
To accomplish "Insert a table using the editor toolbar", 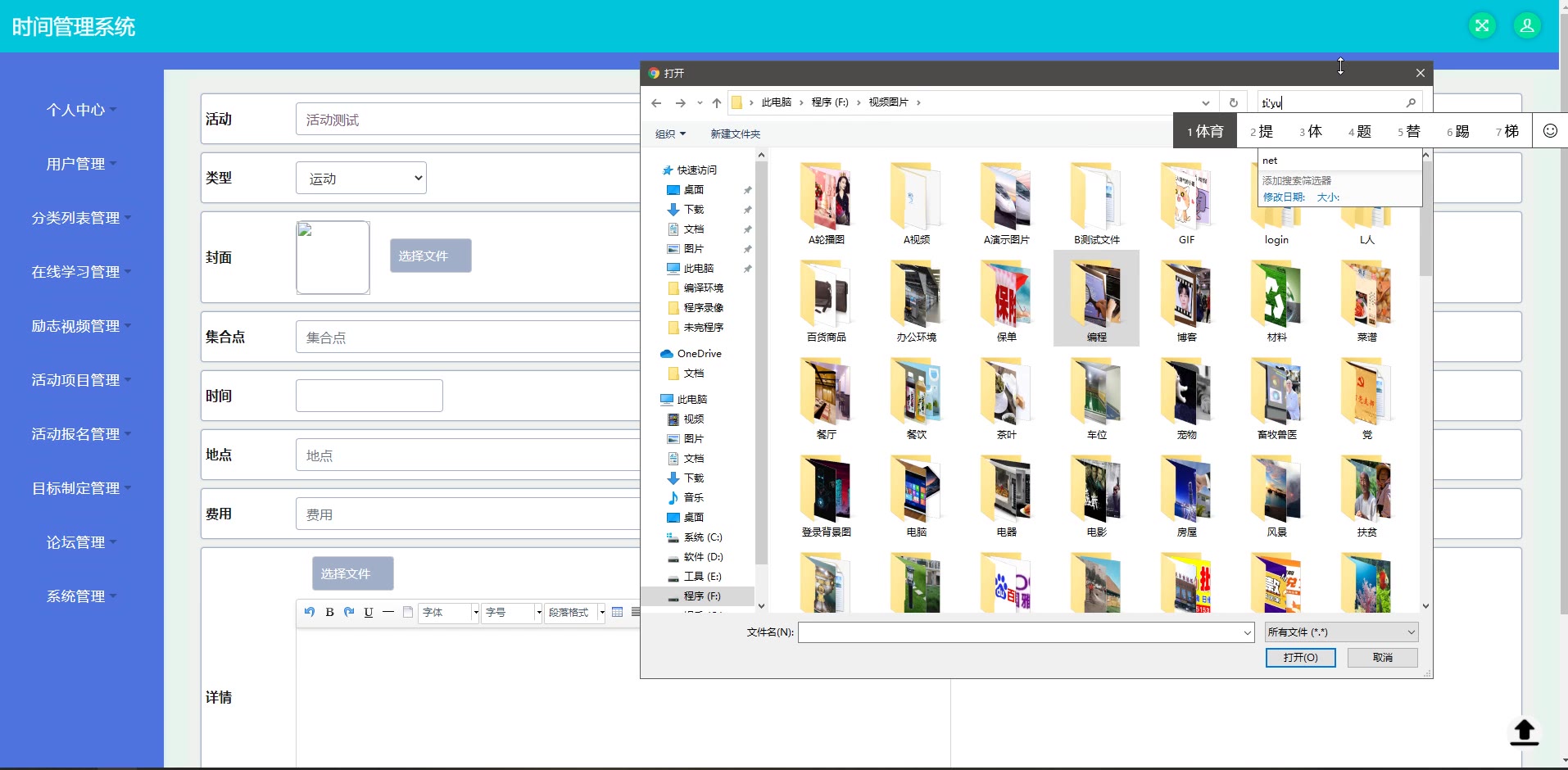I will click(617, 612).
